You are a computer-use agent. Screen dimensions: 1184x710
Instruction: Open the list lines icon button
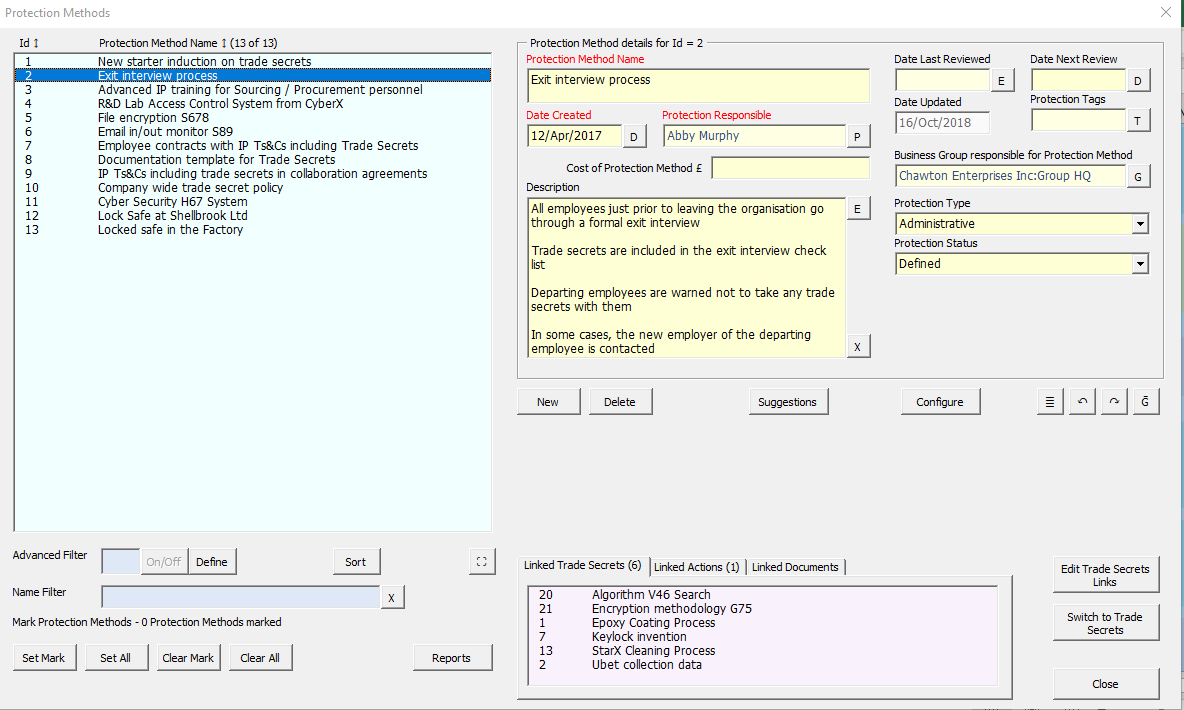[x=1049, y=402]
